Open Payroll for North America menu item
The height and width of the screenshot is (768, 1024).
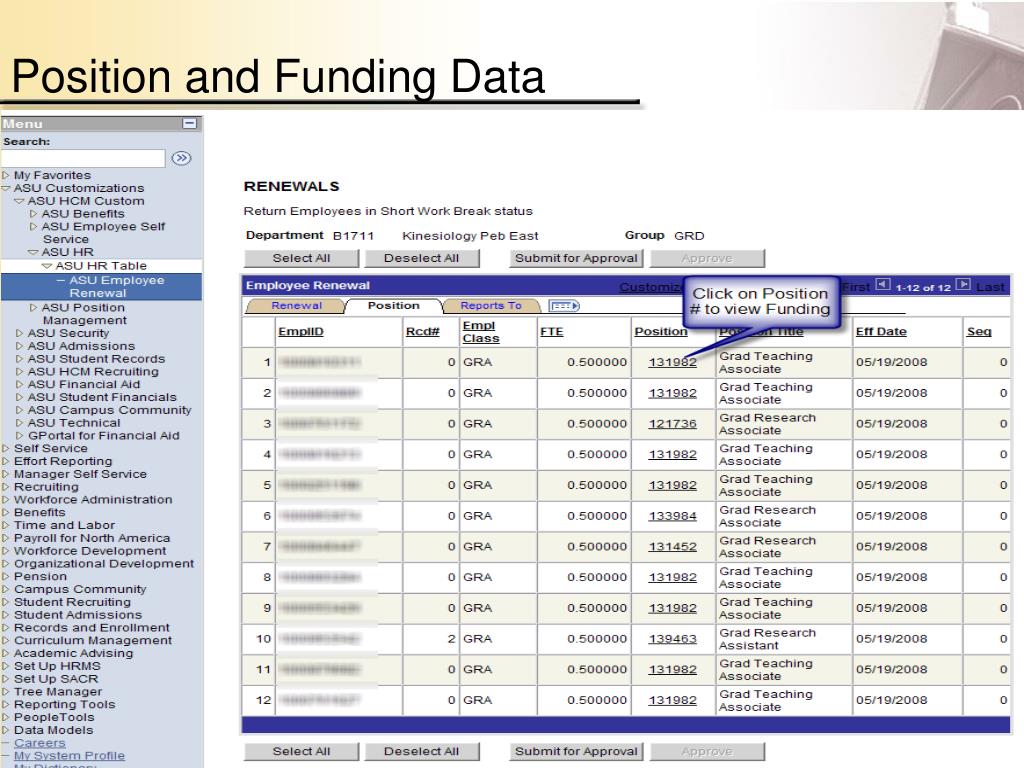click(x=92, y=538)
